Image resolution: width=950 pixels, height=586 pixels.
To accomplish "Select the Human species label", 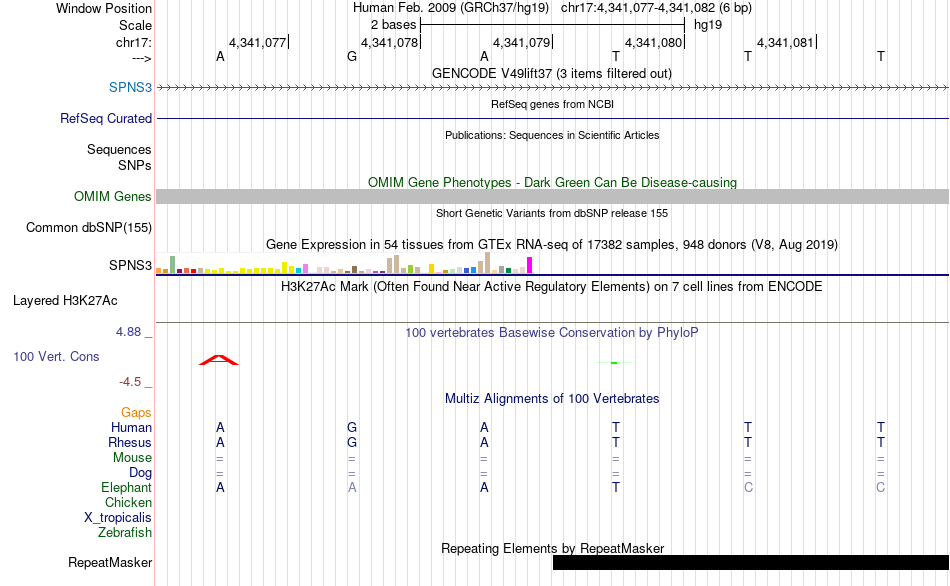I will [x=131, y=427].
